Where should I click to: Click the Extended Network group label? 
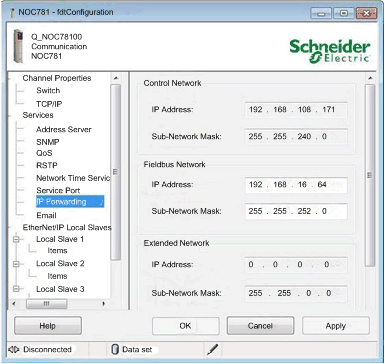click(176, 243)
